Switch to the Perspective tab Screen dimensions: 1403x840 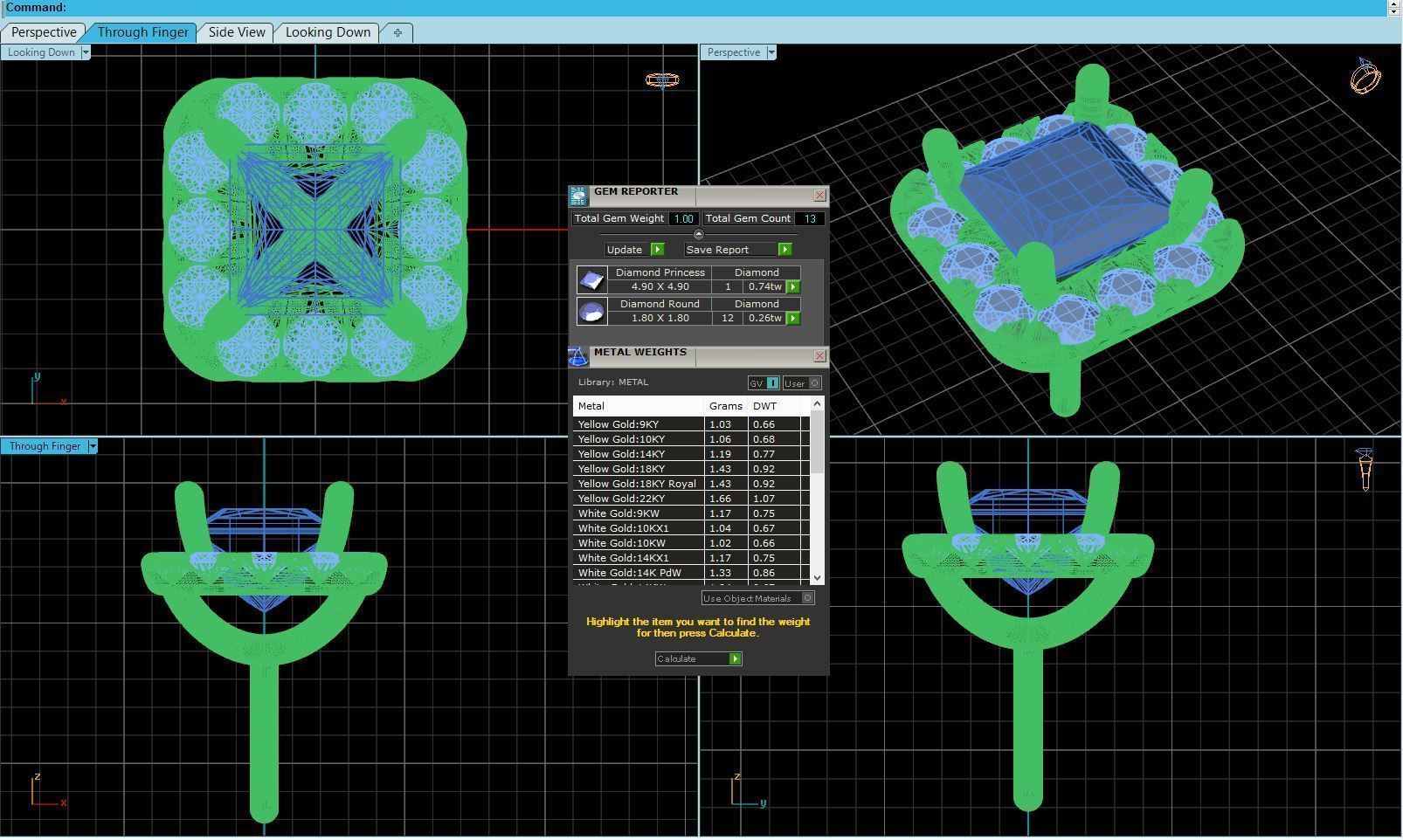[x=44, y=32]
